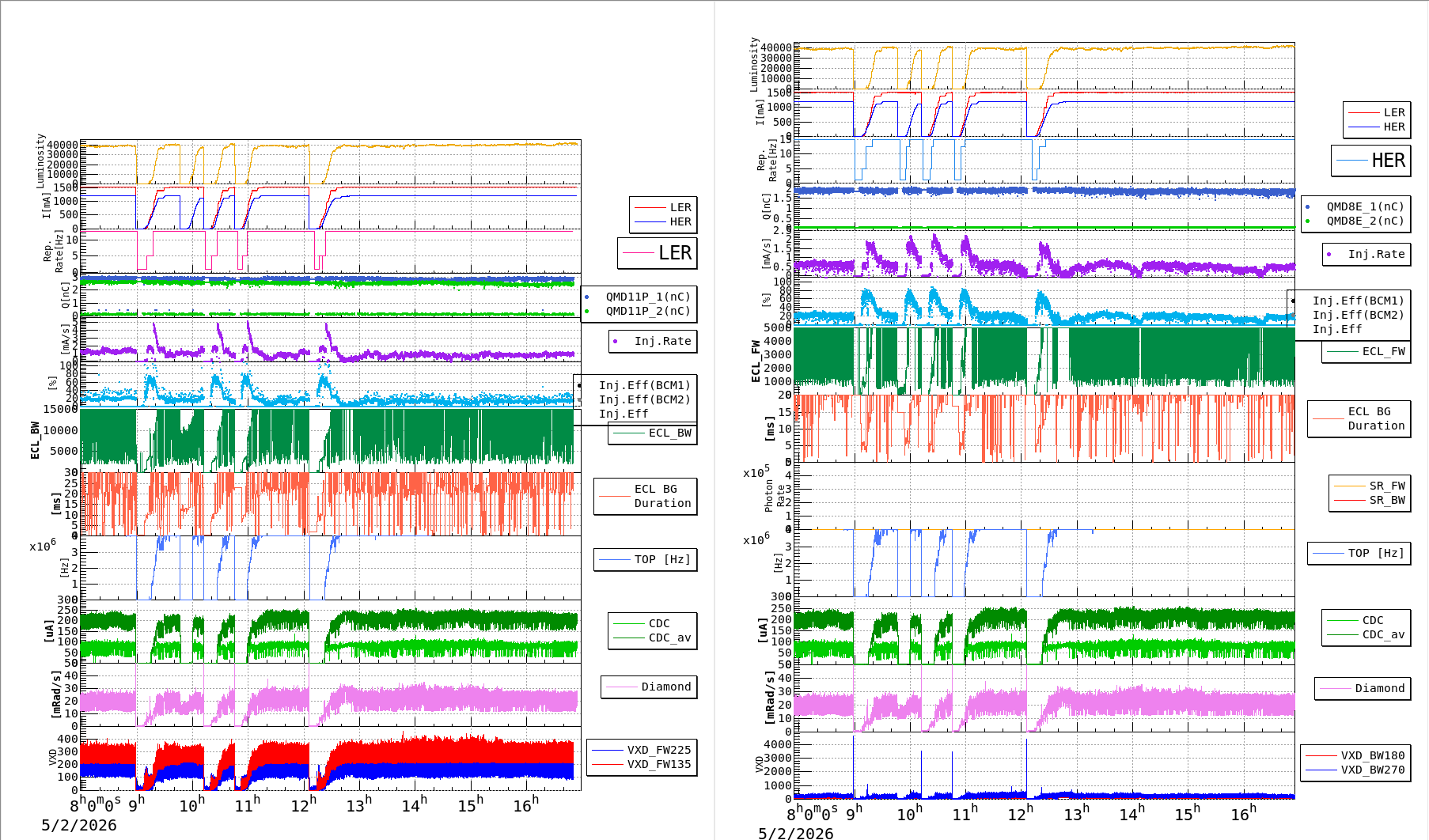Pick the VXD_BW180 legend entry
Viewport: 1429px width, 840px height.
click(x=1355, y=755)
